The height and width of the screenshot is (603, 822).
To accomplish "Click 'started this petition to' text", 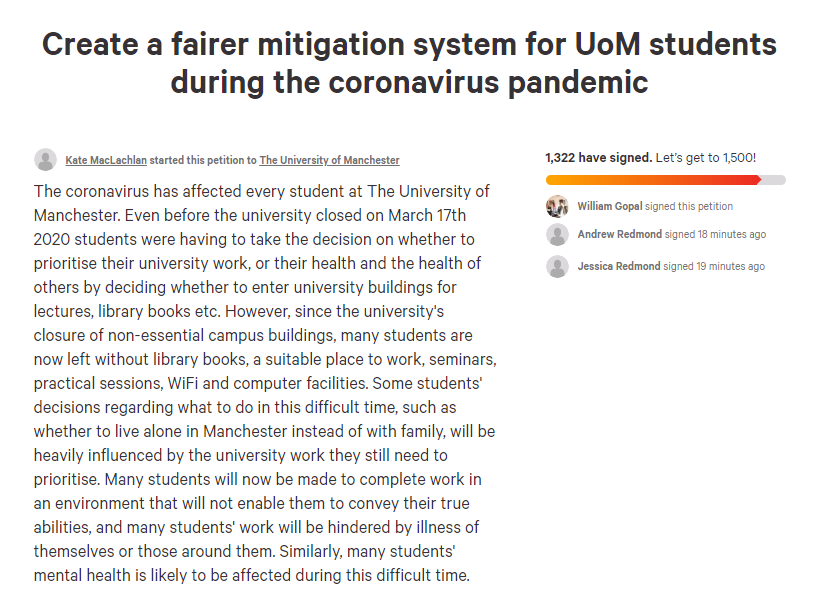I will [203, 160].
